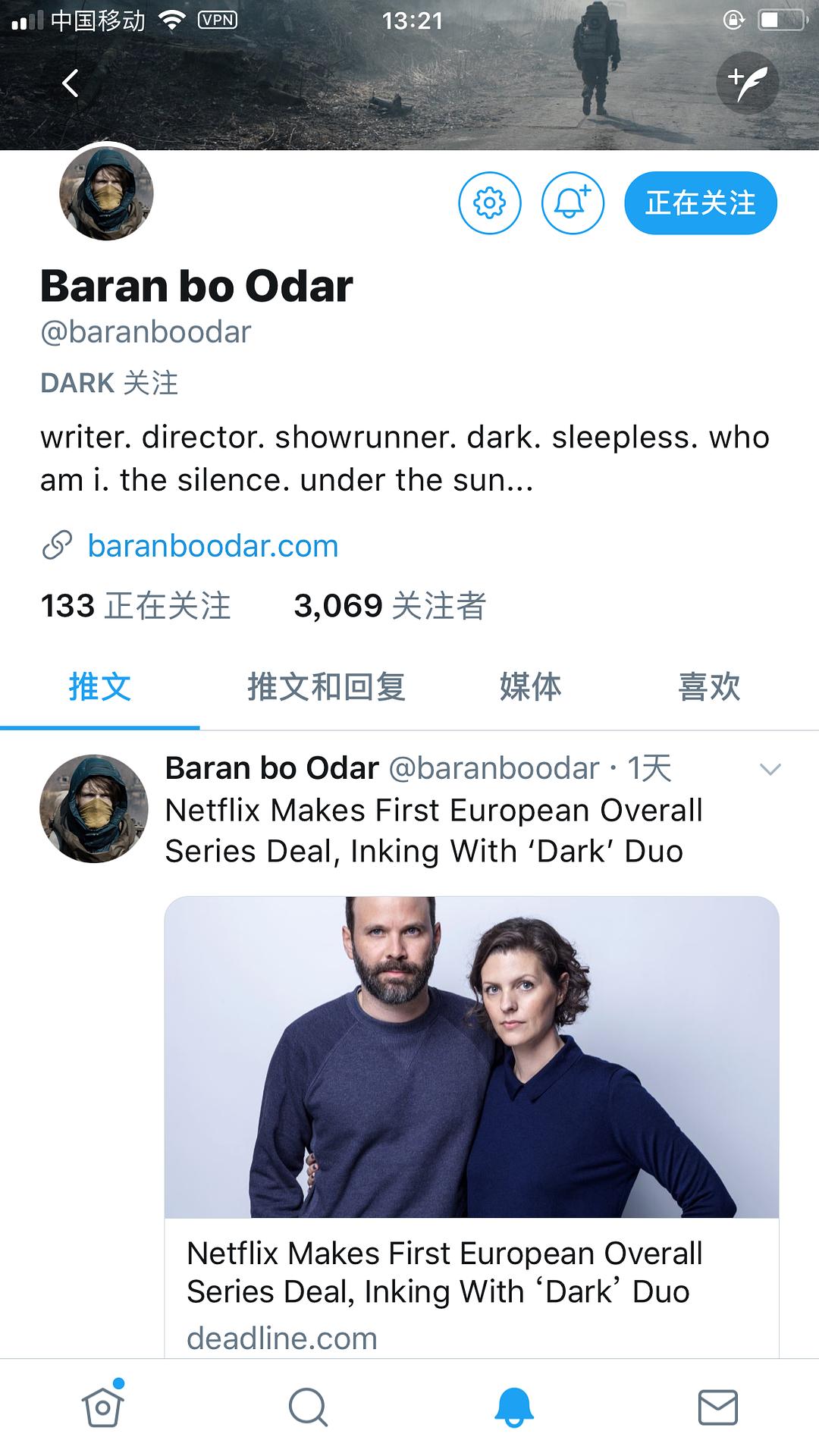The width and height of the screenshot is (819, 1456).
Task: Switch to 媒体 tab
Action: pos(530,687)
